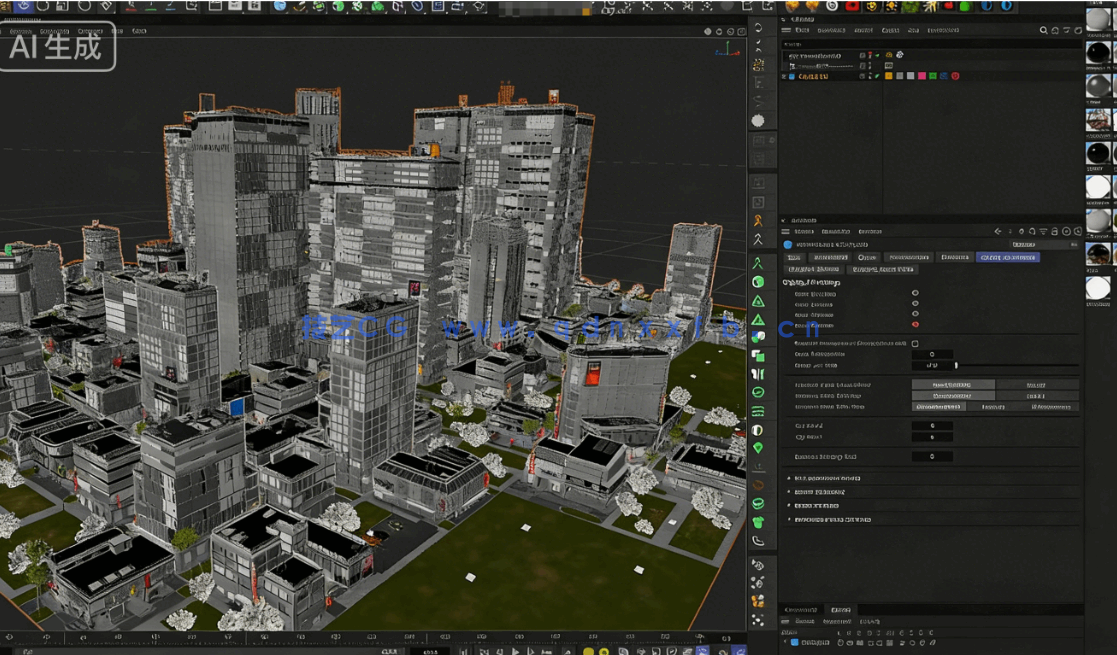1117x655 pixels.
Task: Enable the checkbox in the attribute settings panel
Action: point(915,343)
